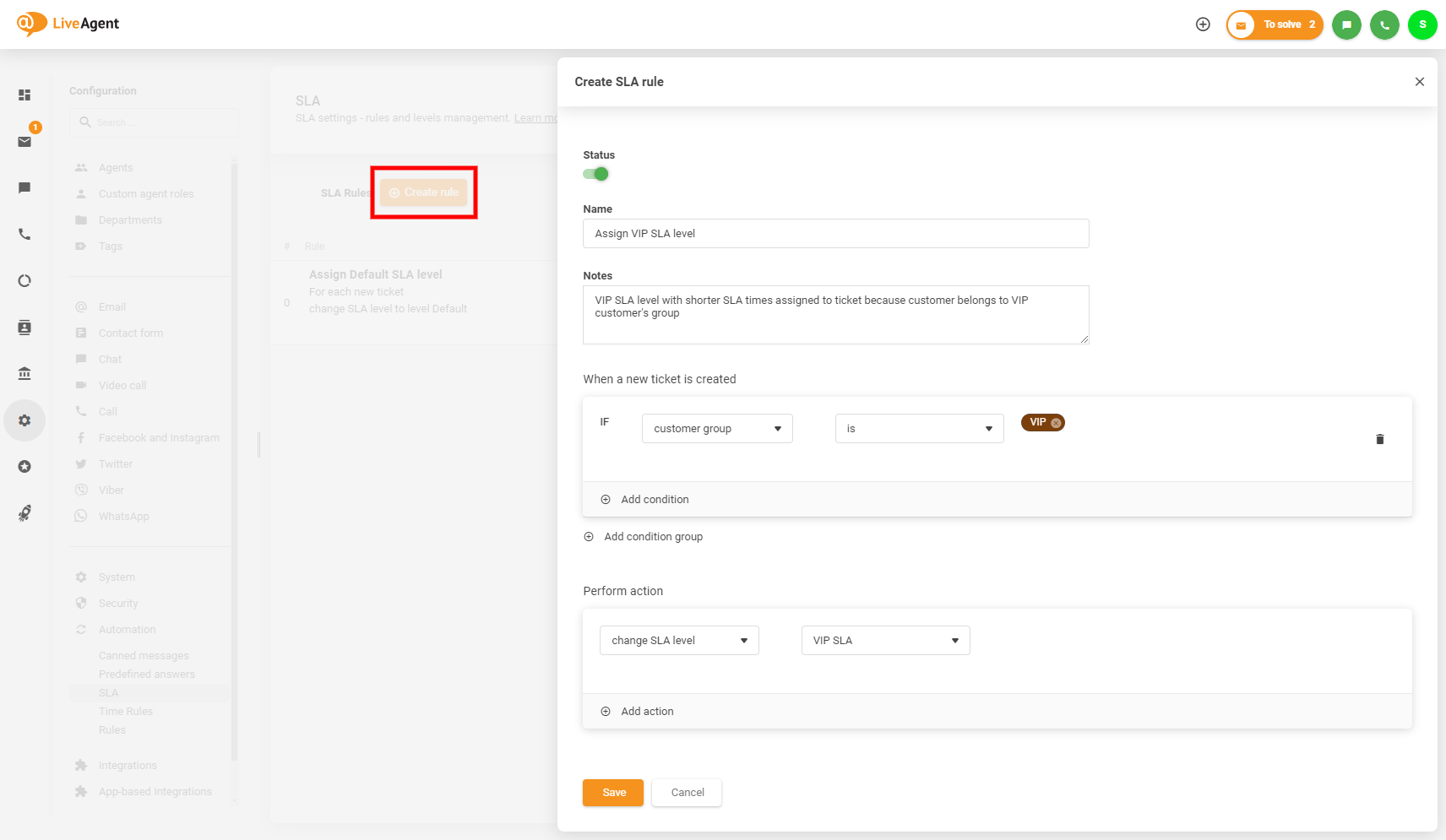Edit the rule Name input field

(x=835, y=233)
